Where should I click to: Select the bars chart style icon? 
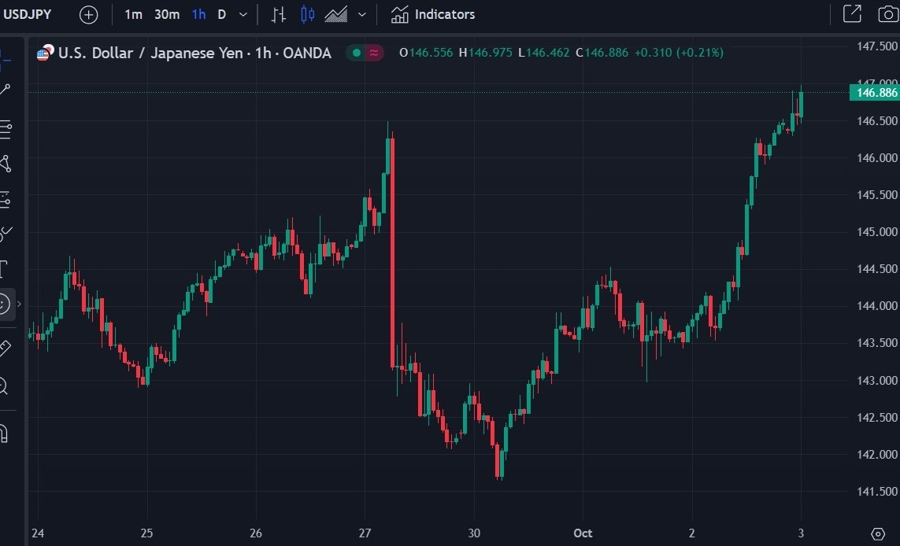tap(278, 14)
